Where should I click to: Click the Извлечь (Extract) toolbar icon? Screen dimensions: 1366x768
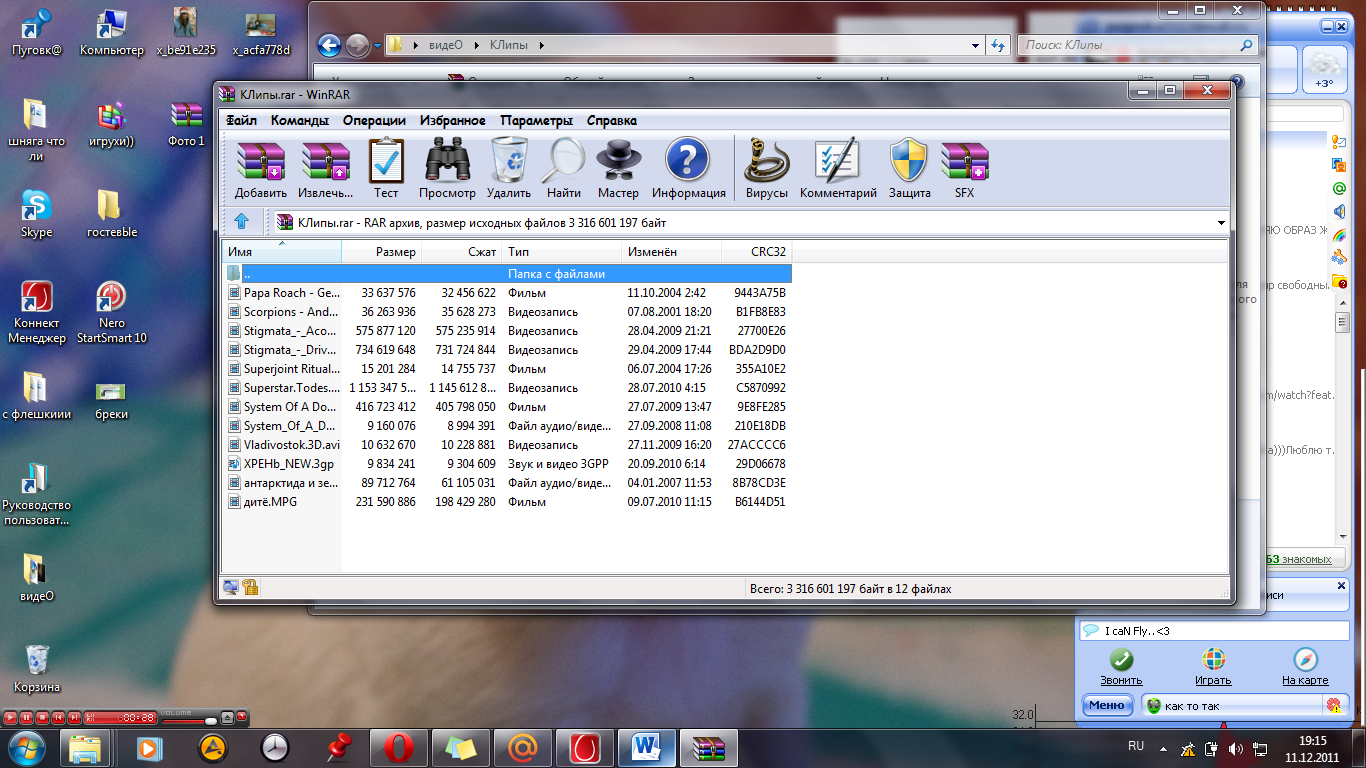pos(326,160)
